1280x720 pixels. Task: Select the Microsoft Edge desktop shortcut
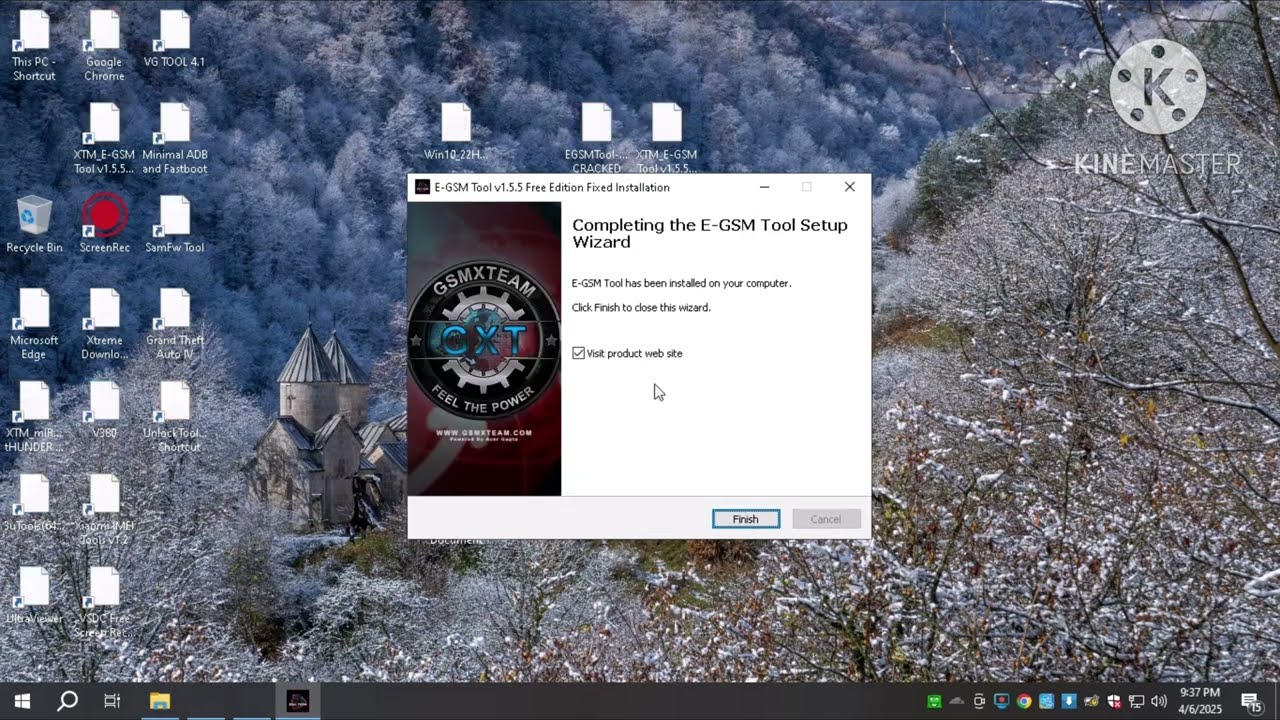click(x=34, y=325)
